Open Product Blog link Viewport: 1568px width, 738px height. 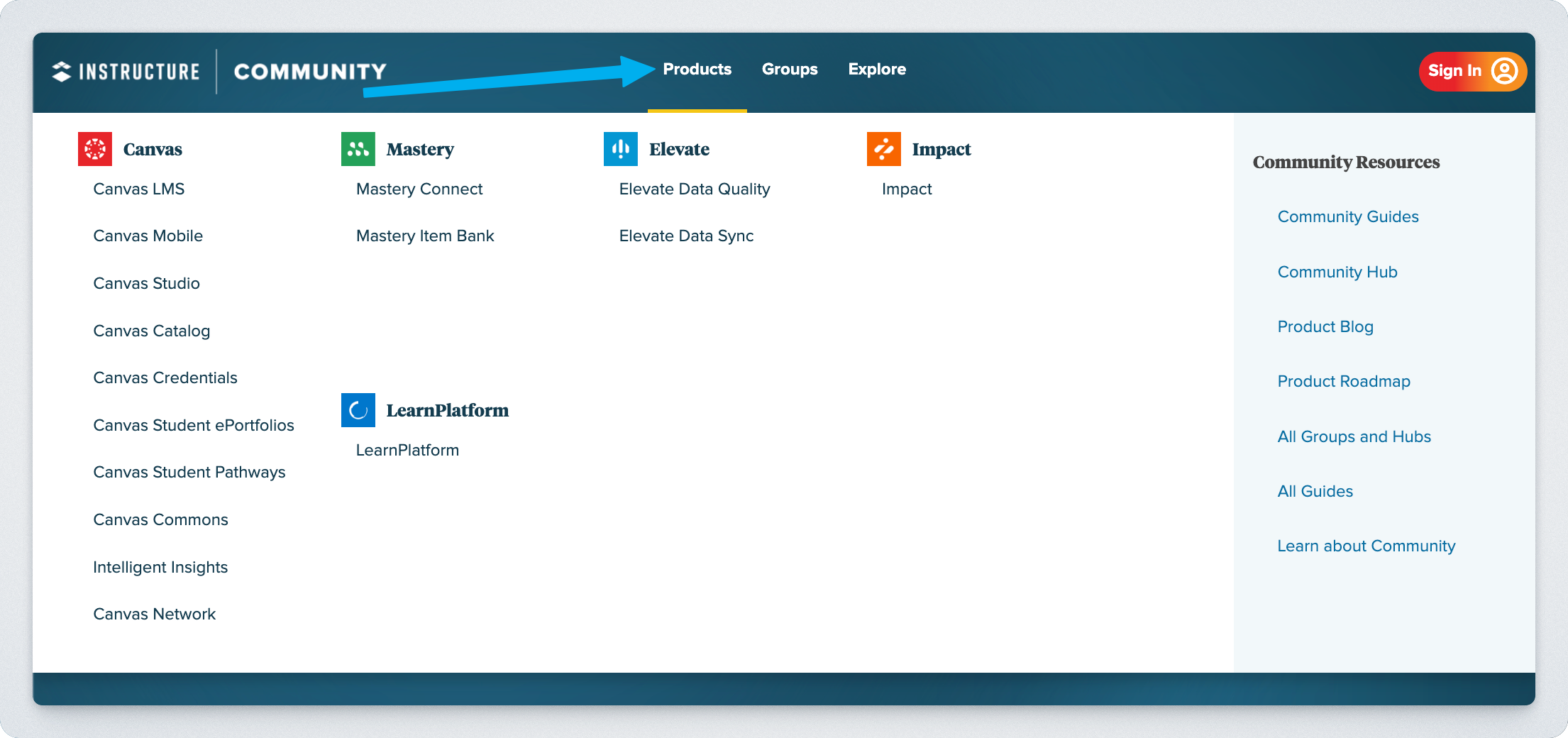1325,326
